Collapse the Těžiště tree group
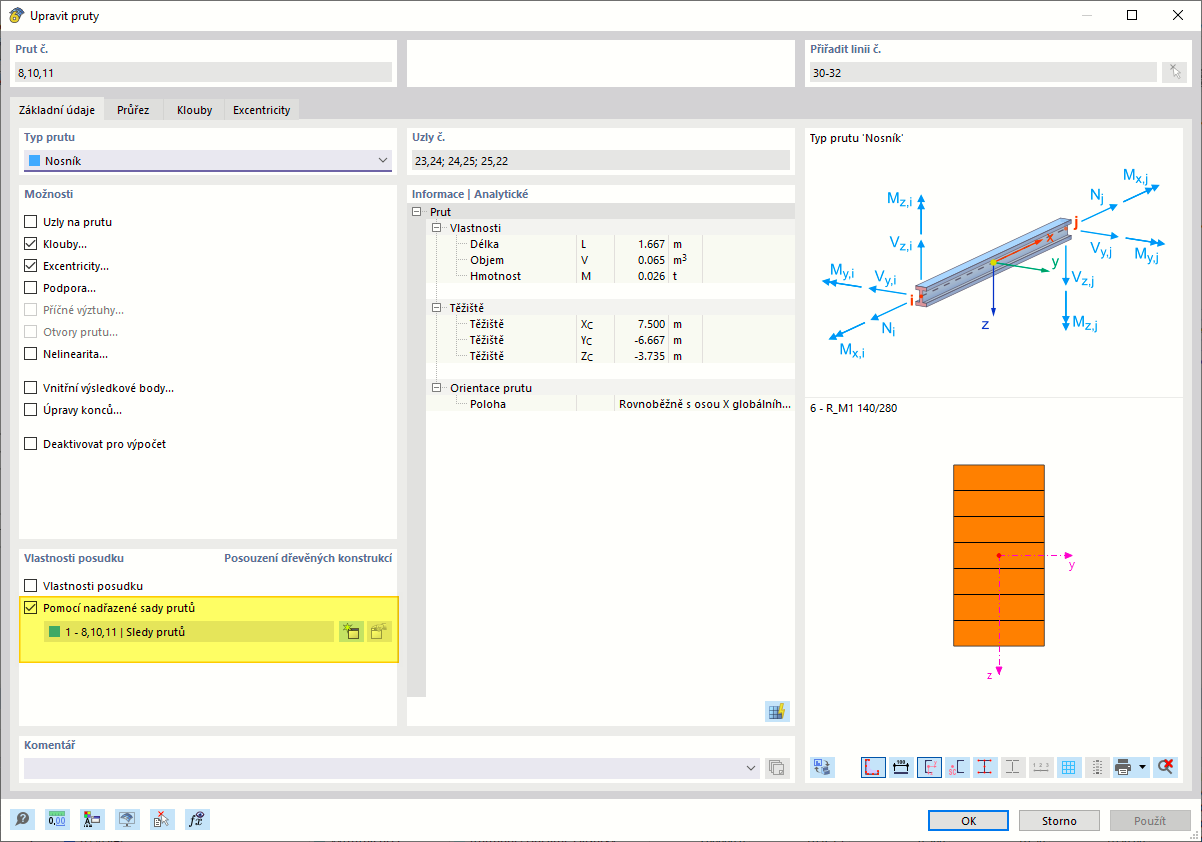 436,308
